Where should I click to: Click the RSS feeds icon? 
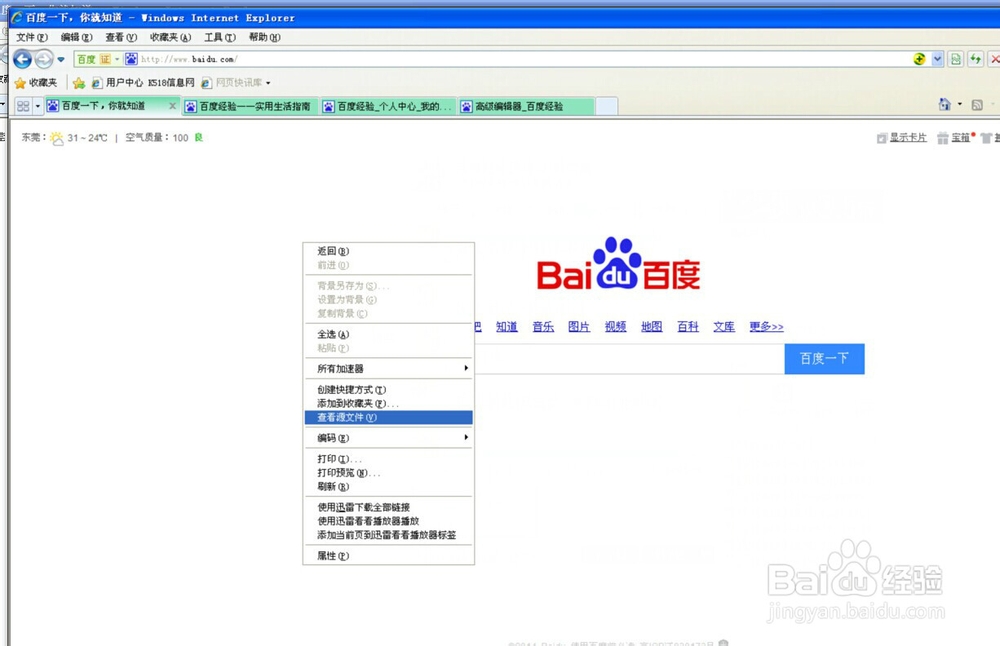point(977,105)
